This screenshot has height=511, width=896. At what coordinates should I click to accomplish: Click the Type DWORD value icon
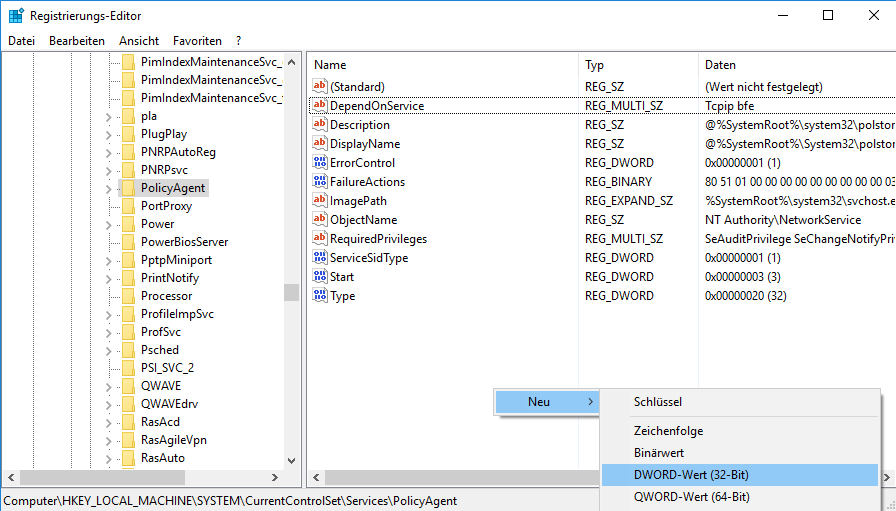pos(319,295)
